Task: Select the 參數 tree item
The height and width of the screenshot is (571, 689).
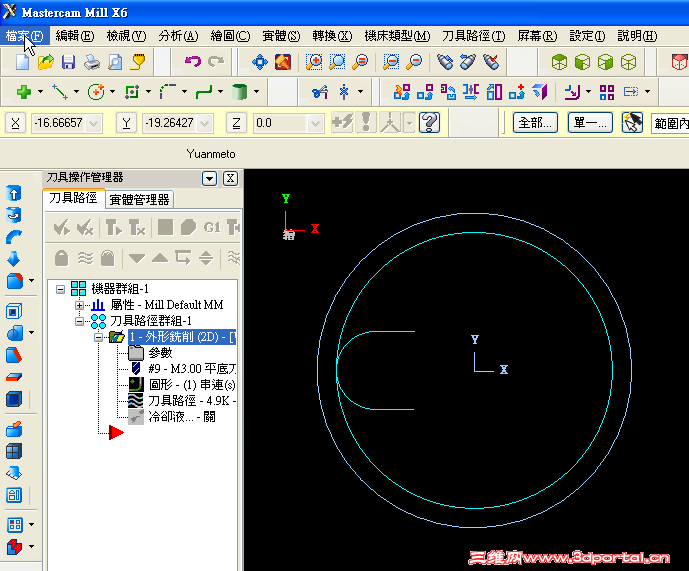Action: (160, 353)
